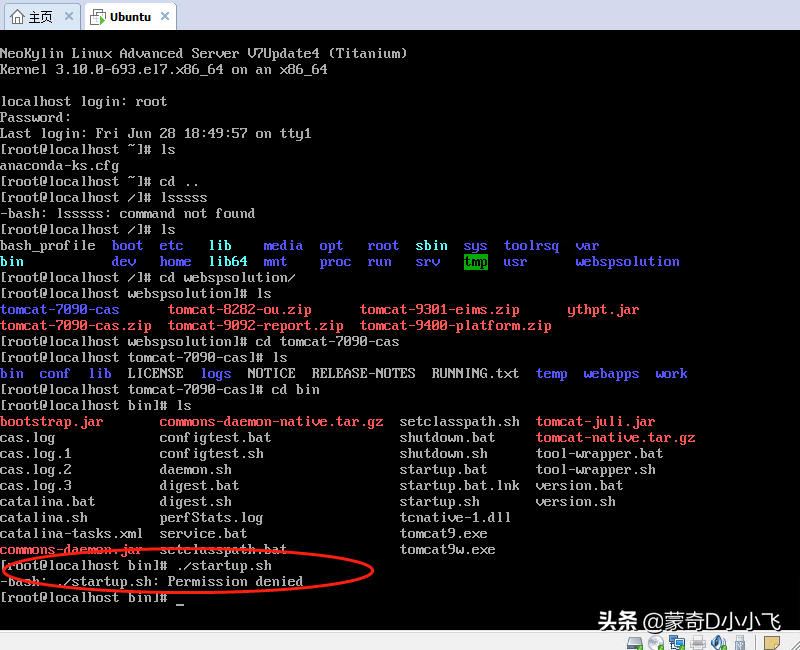Switch to the 主页 tab

(42, 17)
